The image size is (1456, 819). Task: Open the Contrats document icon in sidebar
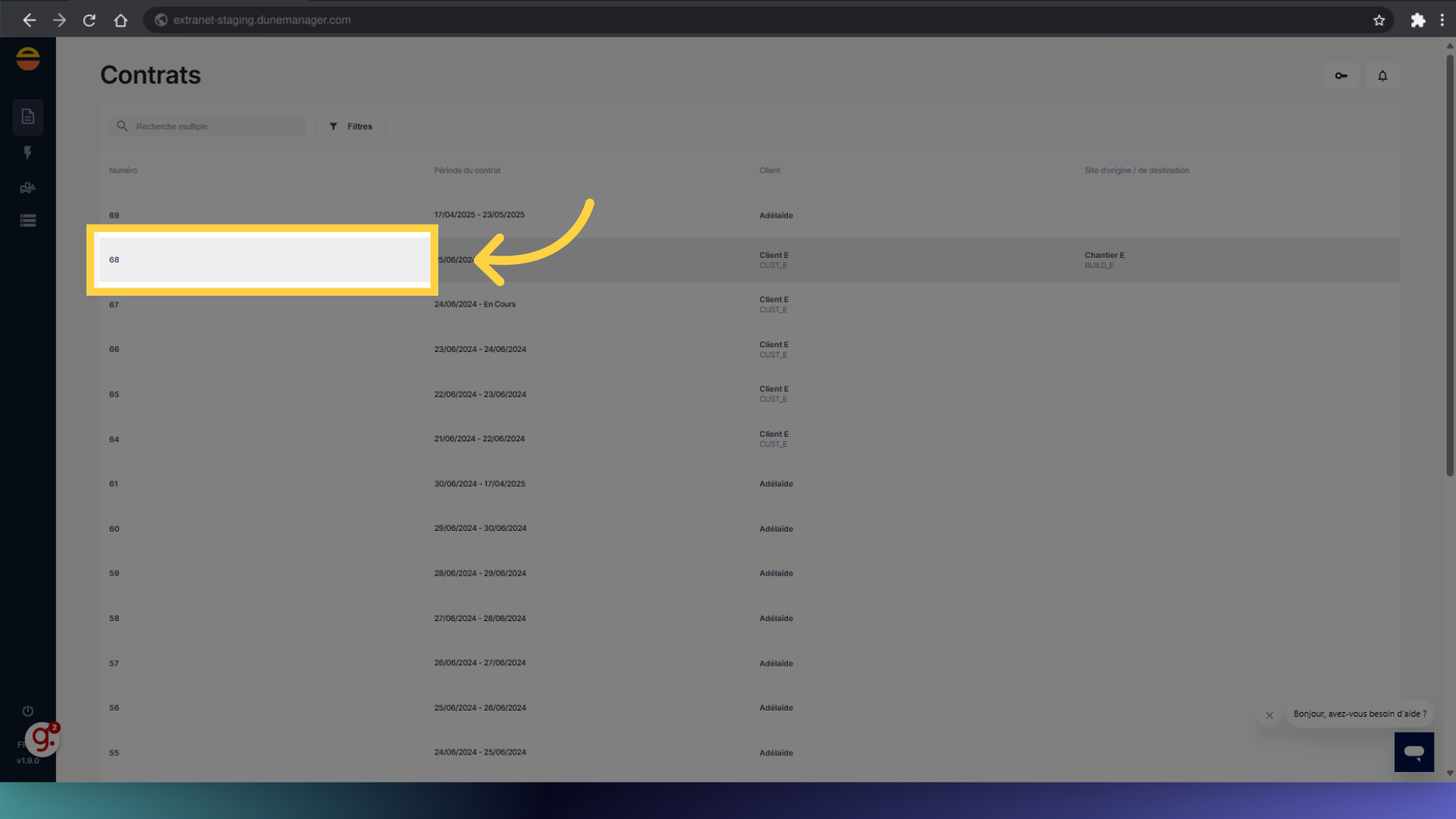(x=28, y=117)
